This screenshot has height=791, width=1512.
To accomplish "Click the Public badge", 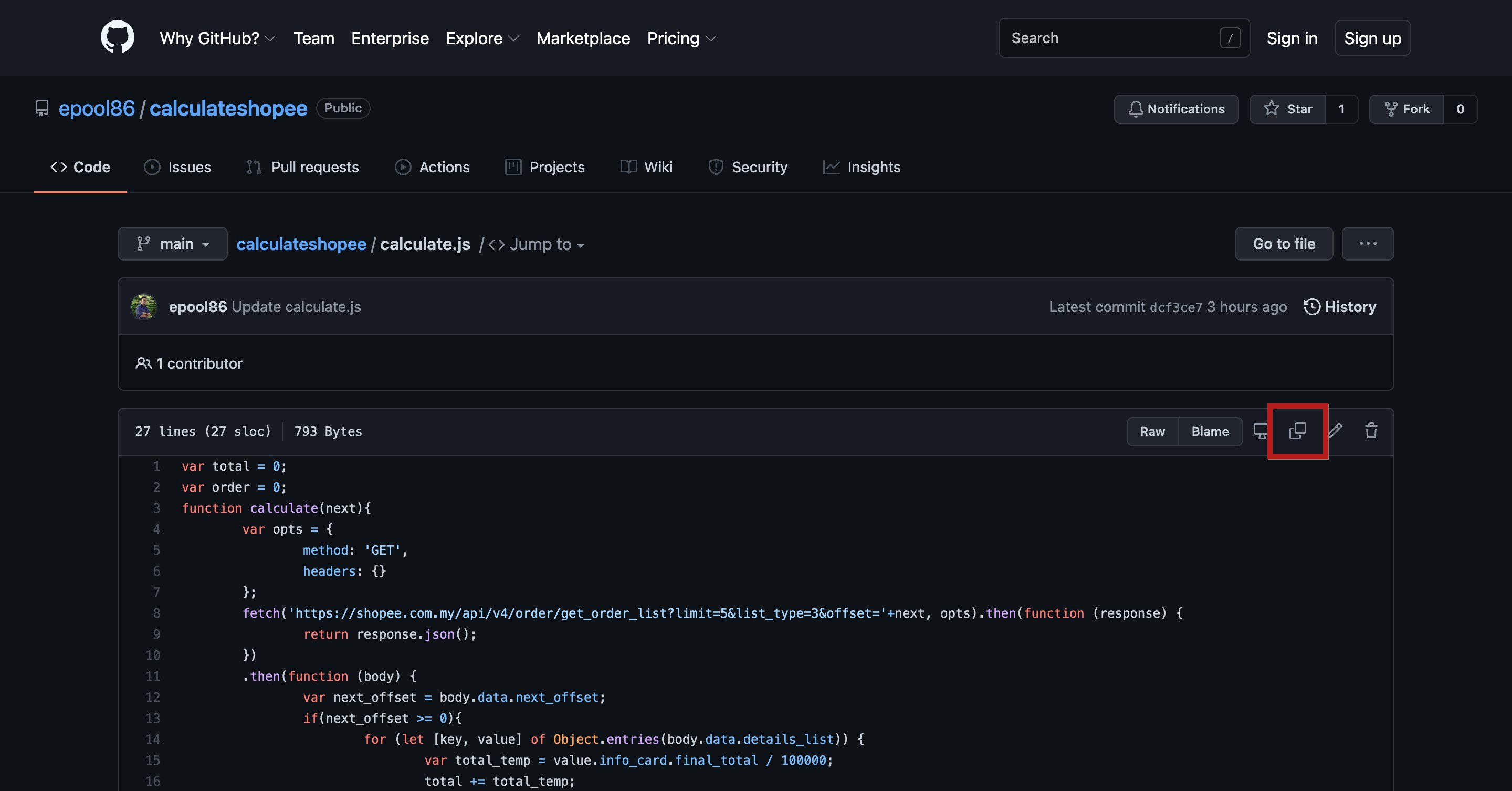I will (x=343, y=108).
